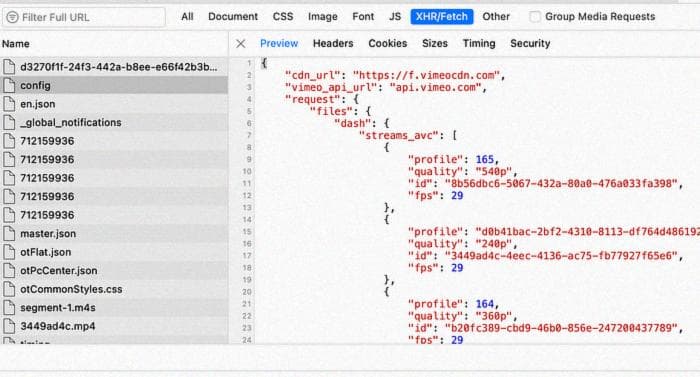Click the Name column header
The width and height of the screenshot is (700, 377).
tap(16, 44)
